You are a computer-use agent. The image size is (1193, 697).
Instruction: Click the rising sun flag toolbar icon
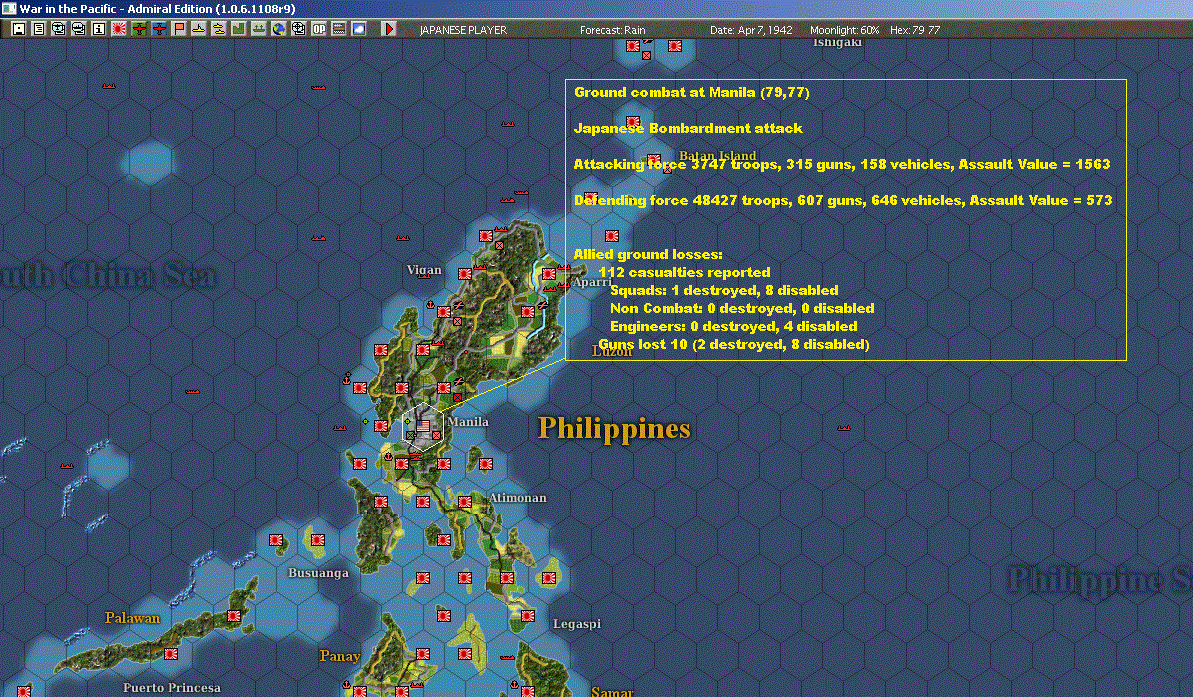[119, 29]
